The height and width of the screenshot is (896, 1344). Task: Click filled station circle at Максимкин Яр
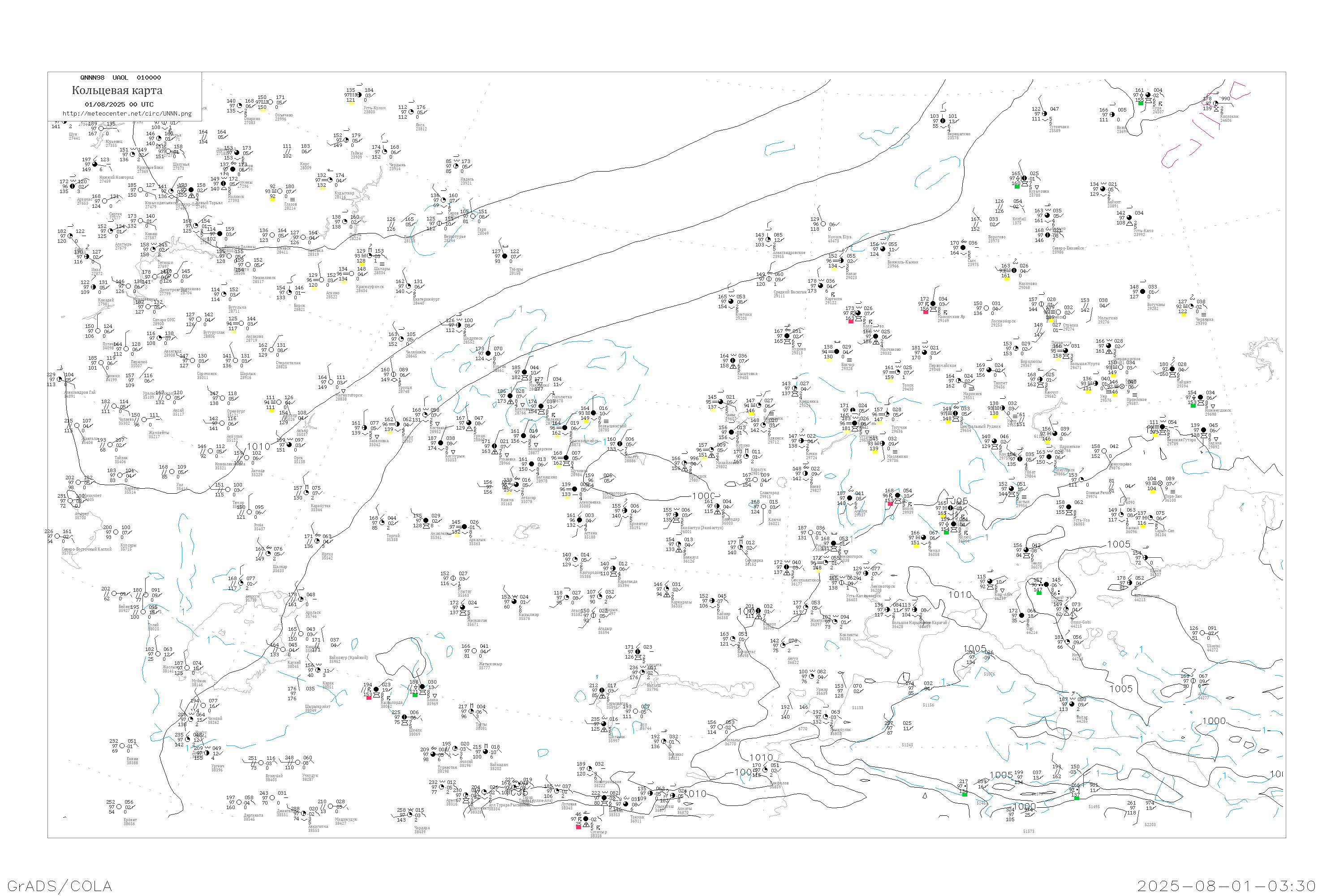(x=933, y=304)
